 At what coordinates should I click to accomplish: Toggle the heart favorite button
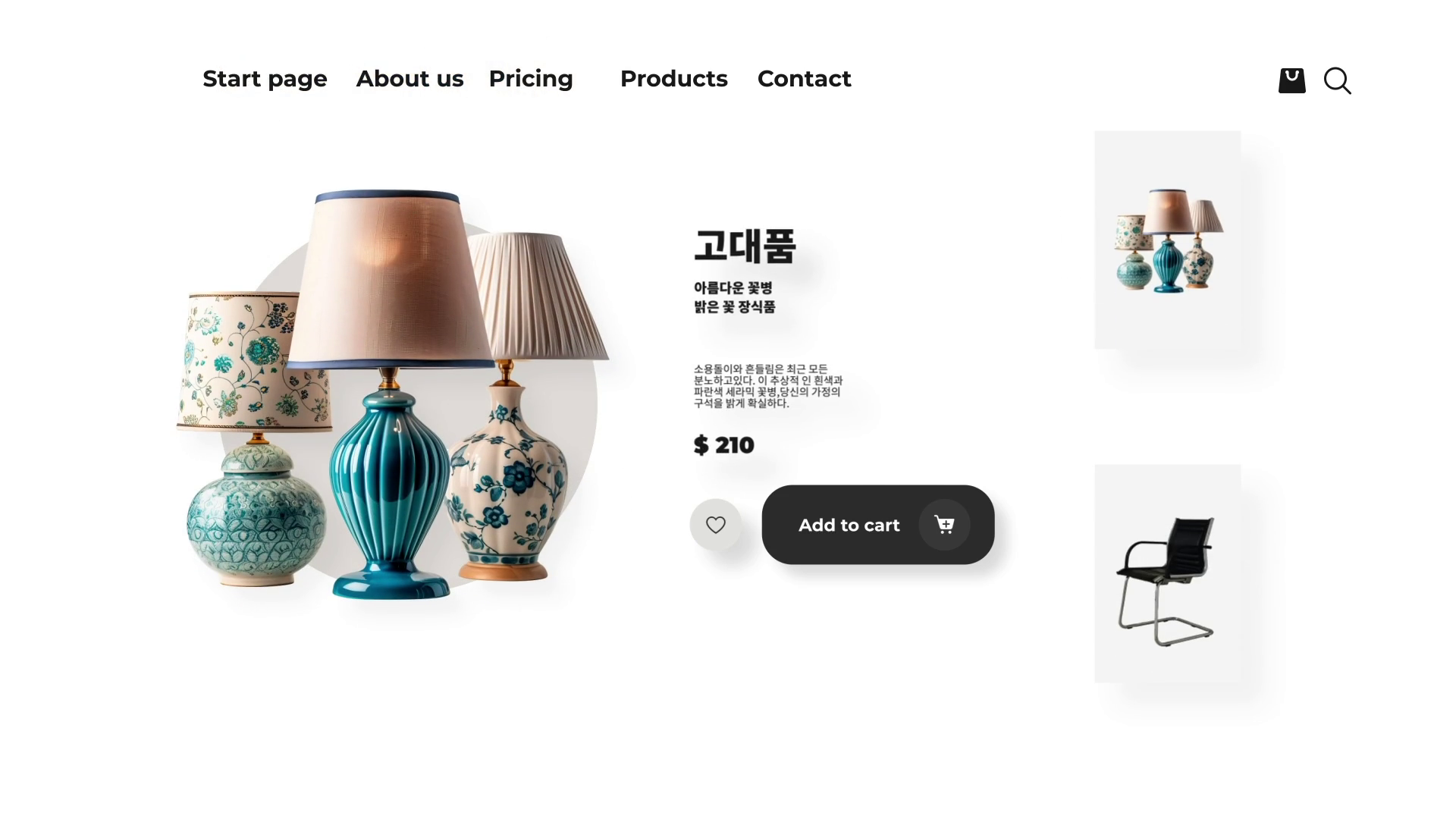pyautogui.click(x=715, y=525)
